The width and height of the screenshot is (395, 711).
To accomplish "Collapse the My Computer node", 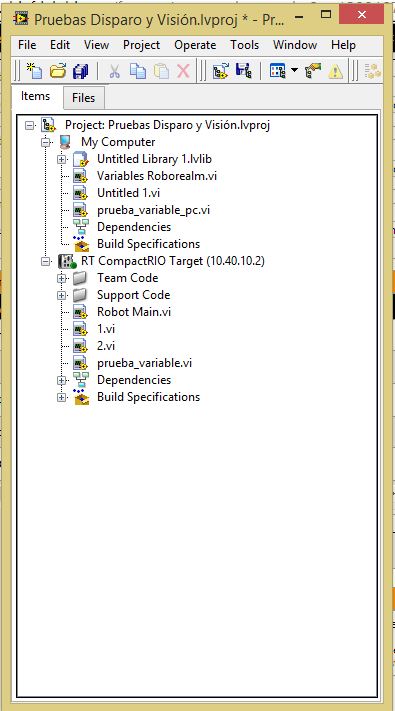I will pyautogui.click(x=45, y=142).
